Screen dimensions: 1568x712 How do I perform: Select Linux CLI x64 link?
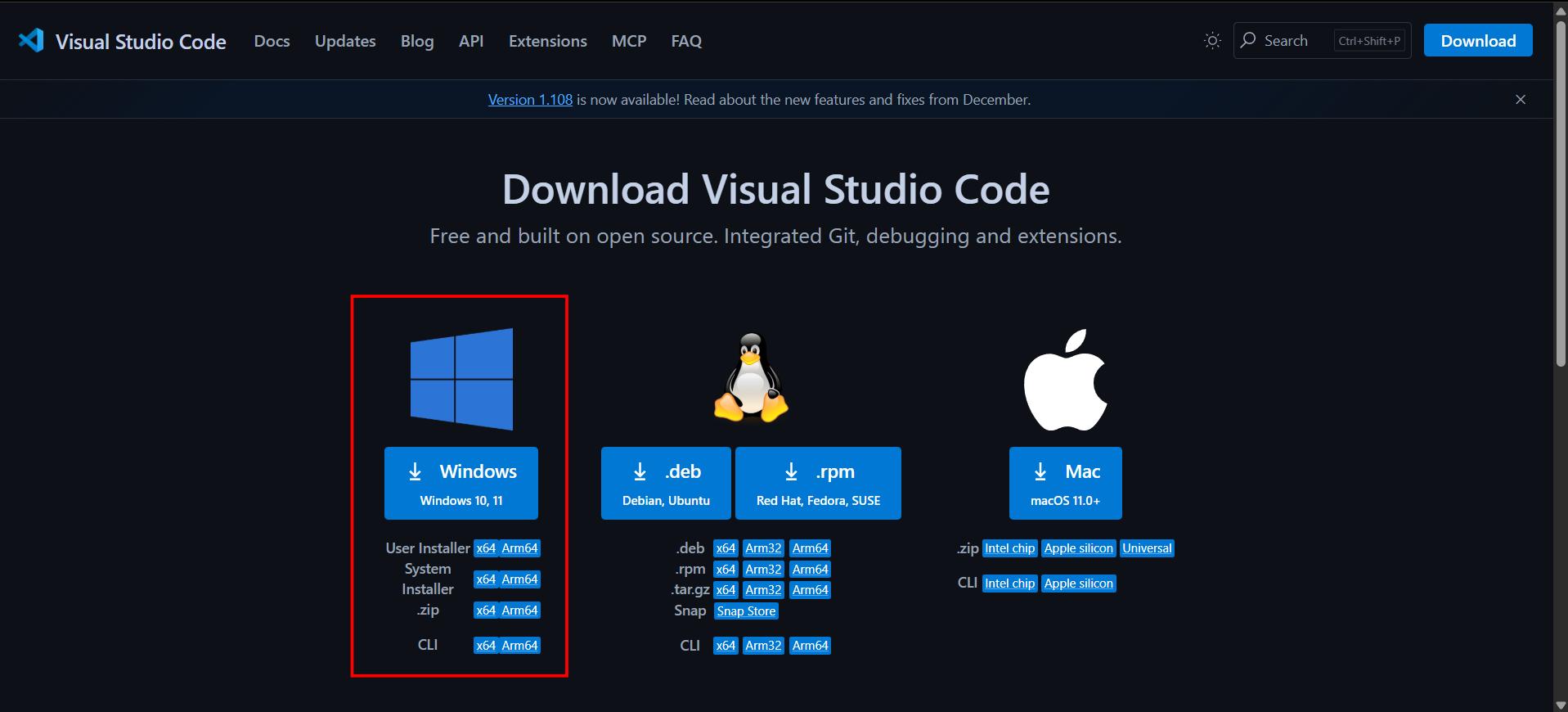726,646
